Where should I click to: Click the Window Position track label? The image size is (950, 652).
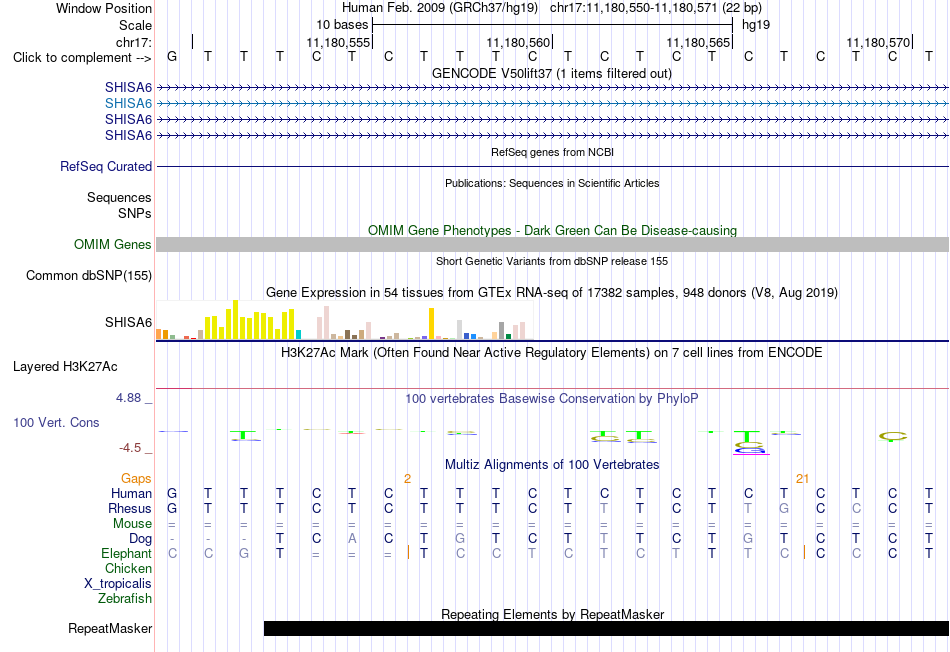tap(104, 8)
